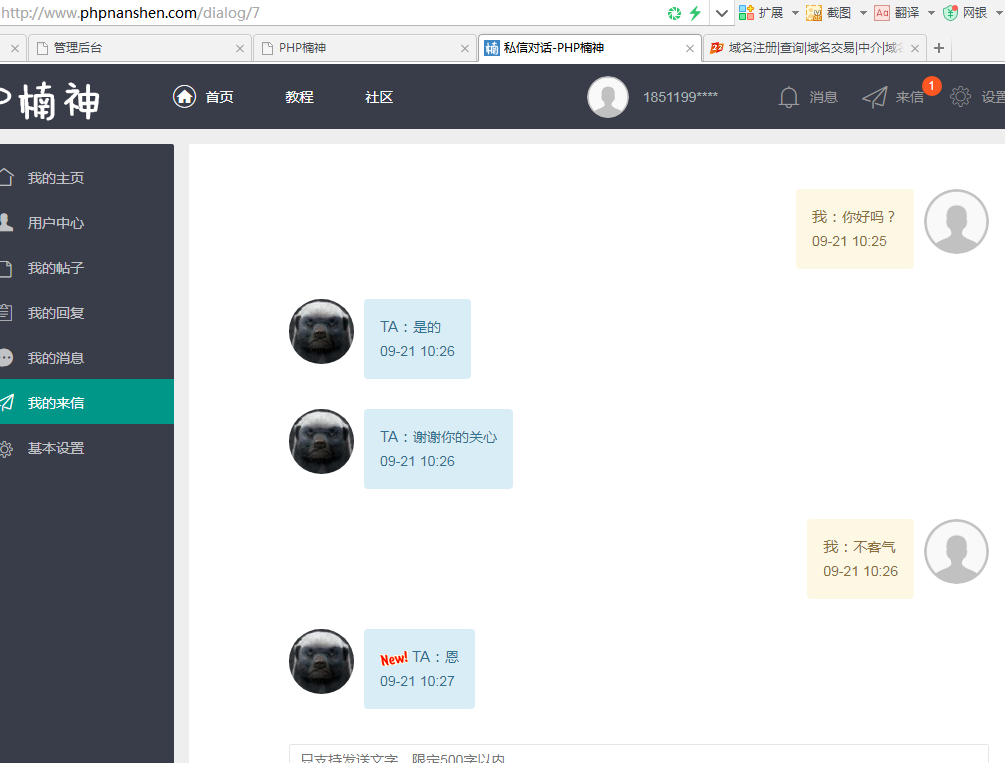Screen dimensions: 1005x763
Task: Click the home icon beside 首页
Action: pos(185,97)
